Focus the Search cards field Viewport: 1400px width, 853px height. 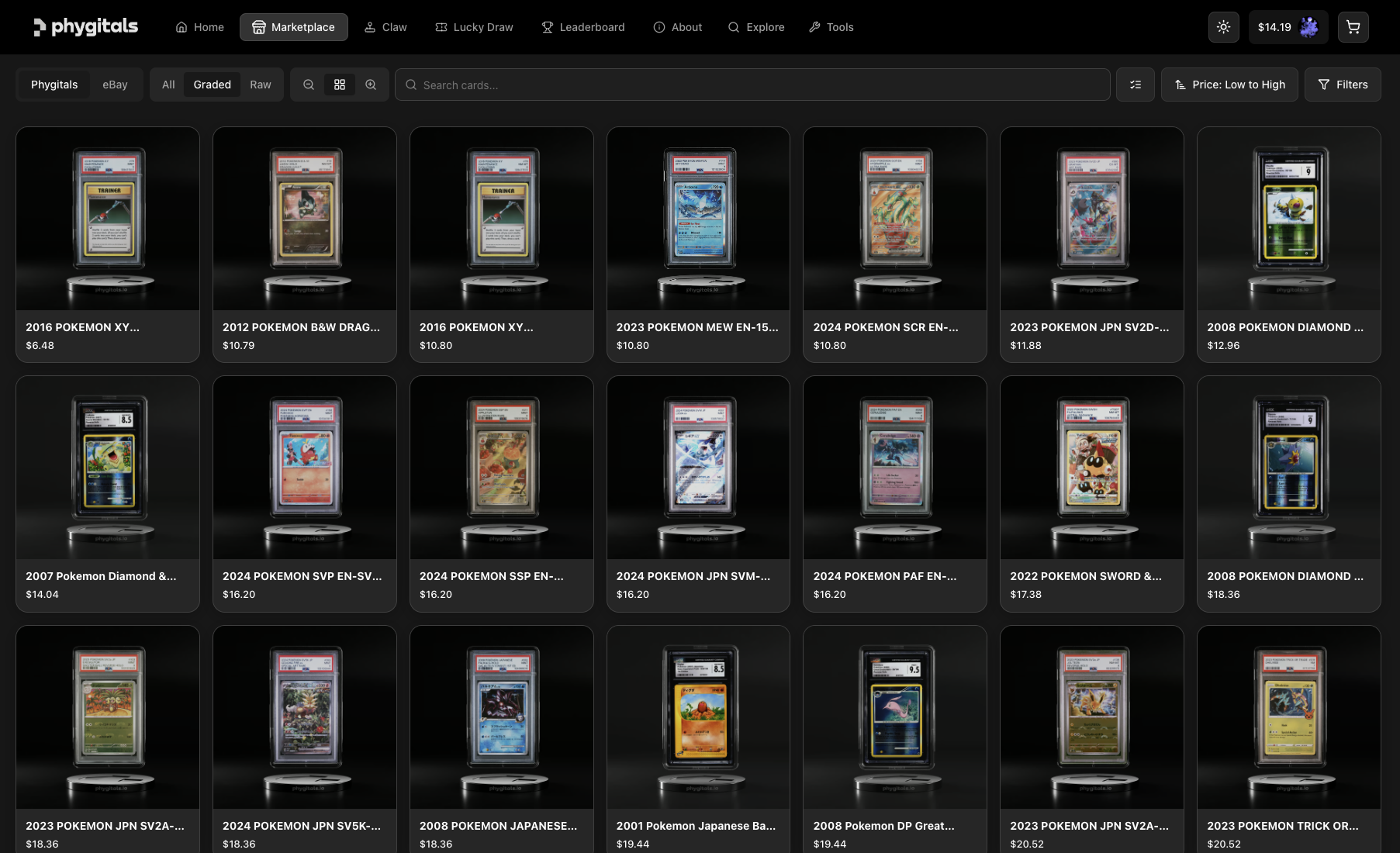point(752,85)
